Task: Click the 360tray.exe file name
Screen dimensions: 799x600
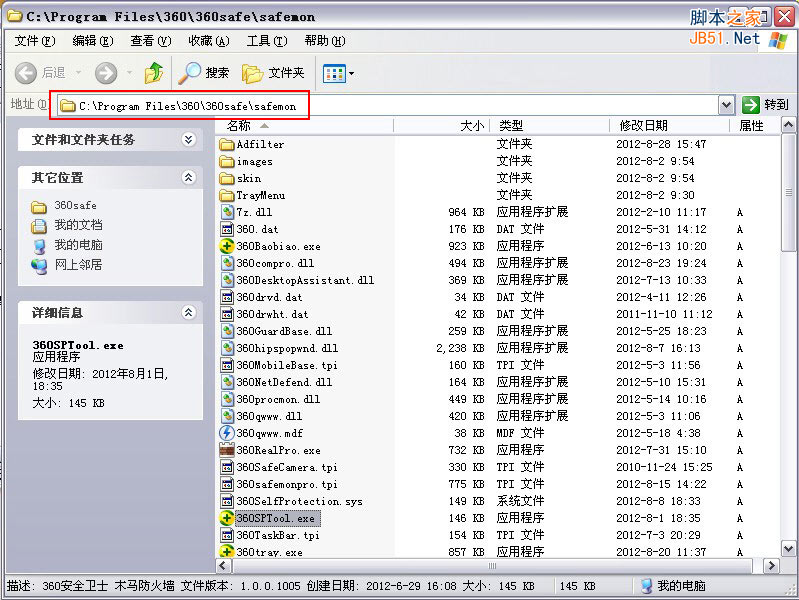Action: click(x=270, y=552)
